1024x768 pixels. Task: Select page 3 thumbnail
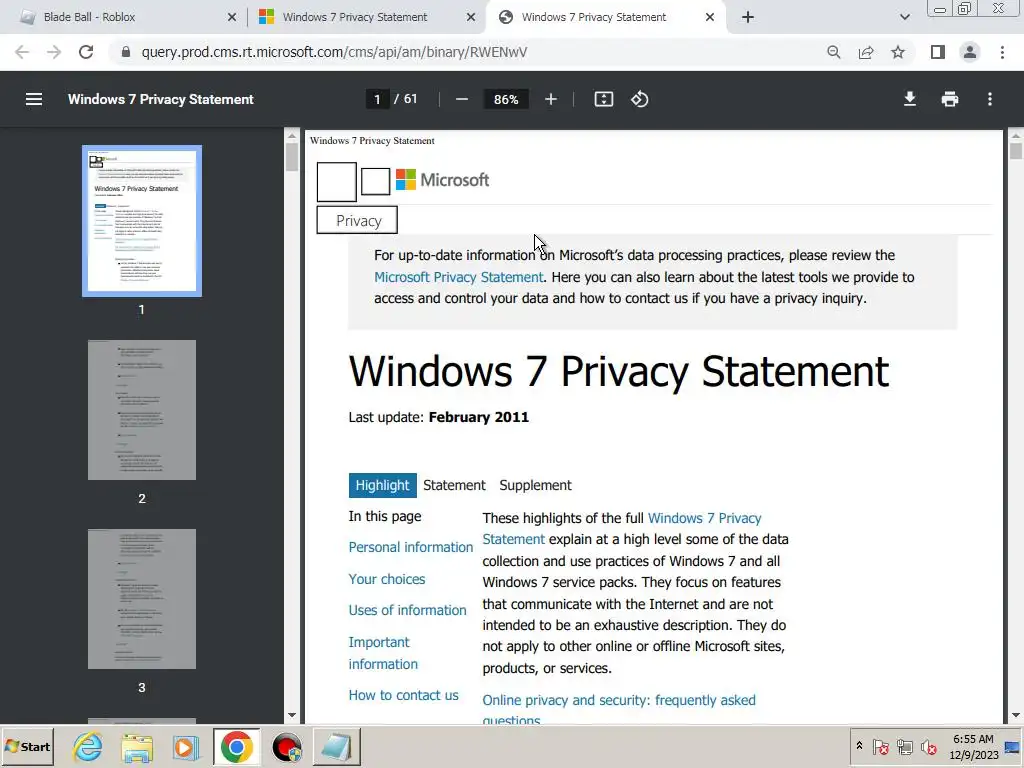(142, 599)
